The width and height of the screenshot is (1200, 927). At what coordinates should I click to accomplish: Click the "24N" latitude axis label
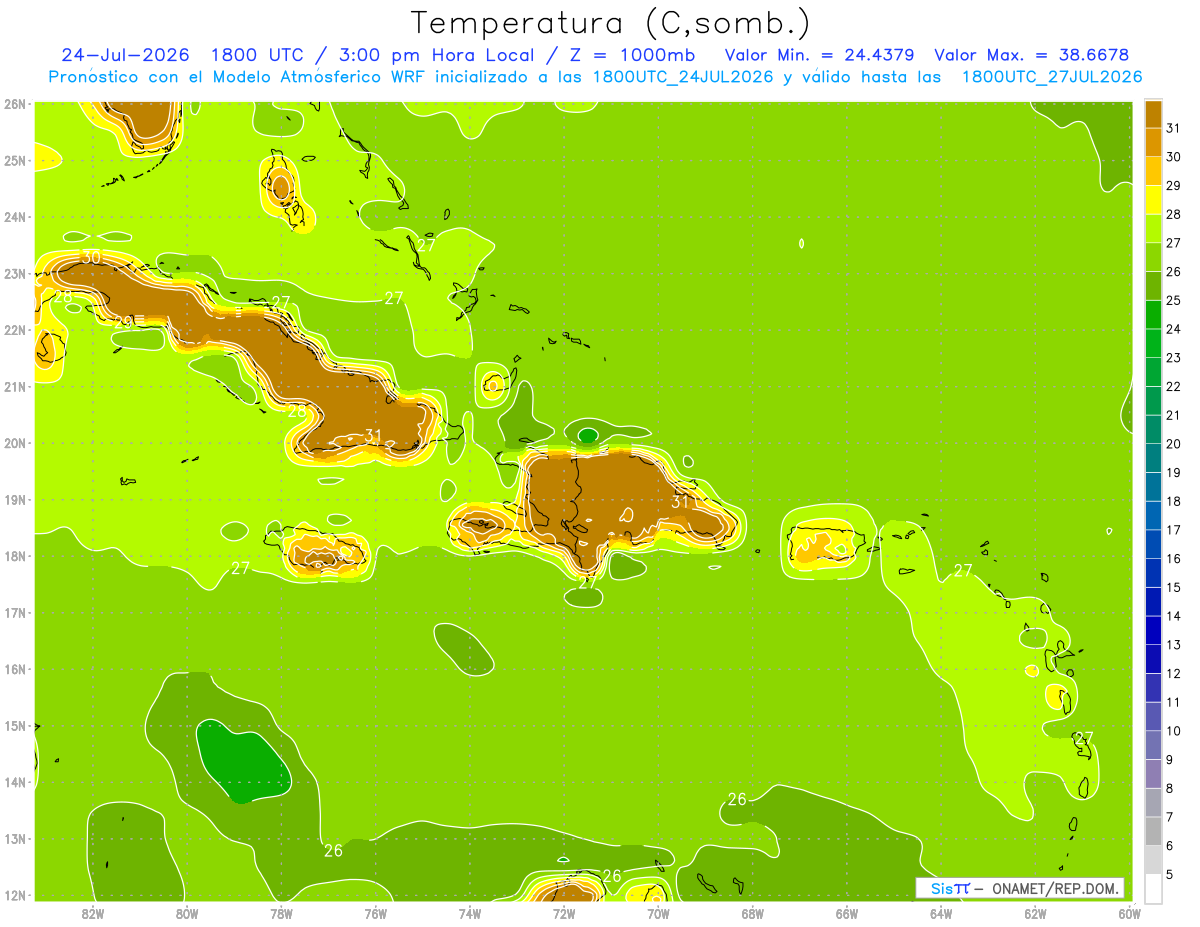(x=15, y=217)
